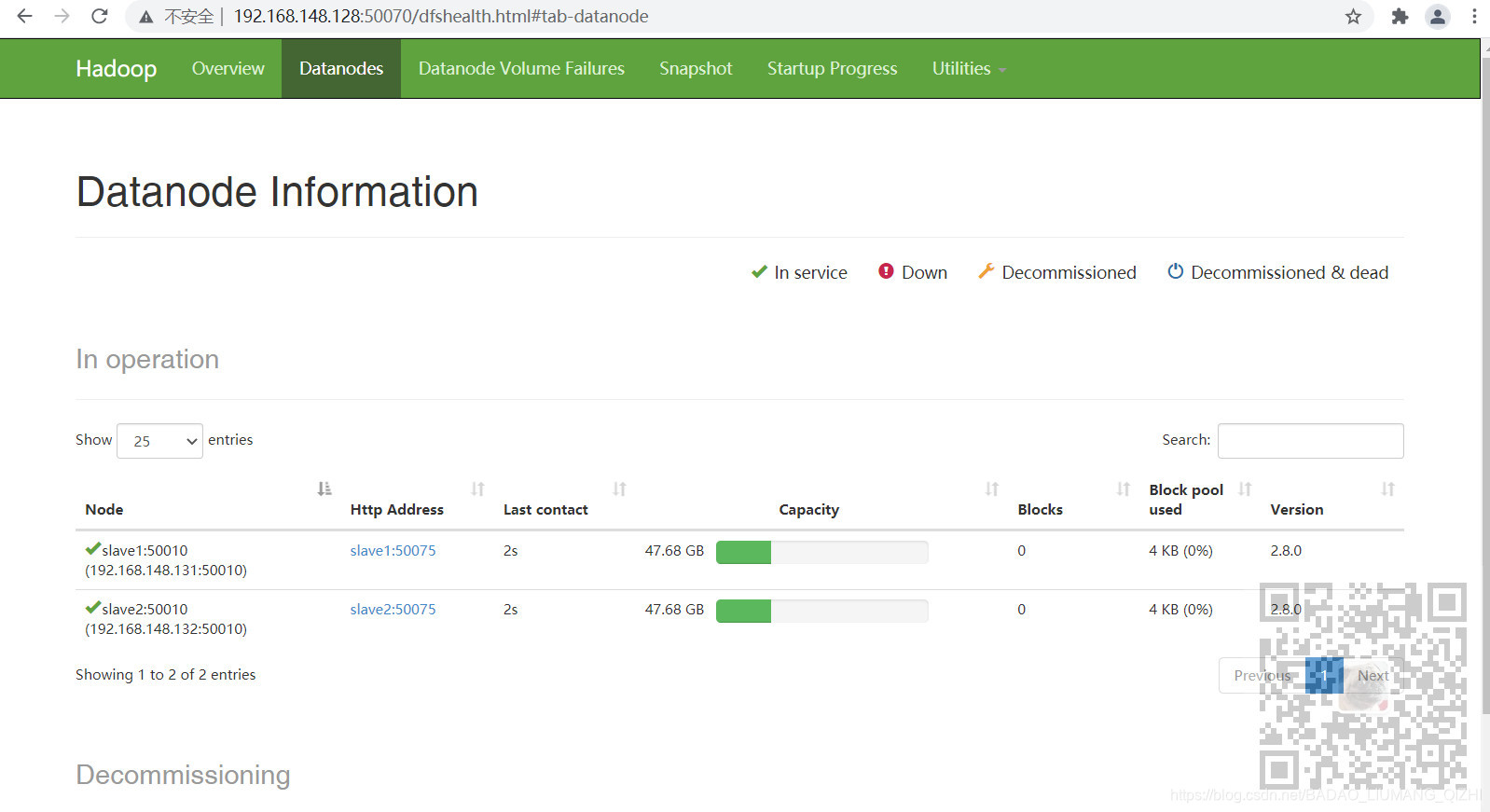The width and height of the screenshot is (1490, 812).
Task: Click the Showing 1 to 2 of 2 entries text
Action: [x=165, y=674]
